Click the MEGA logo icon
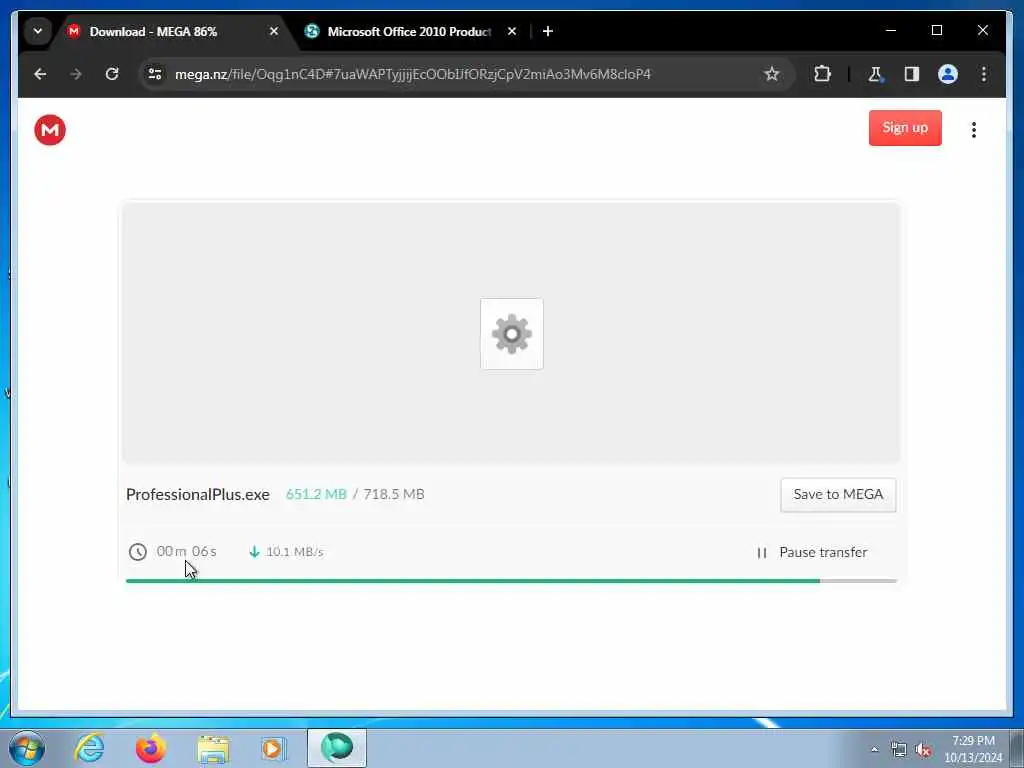1024x768 pixels. pos(50,130)
